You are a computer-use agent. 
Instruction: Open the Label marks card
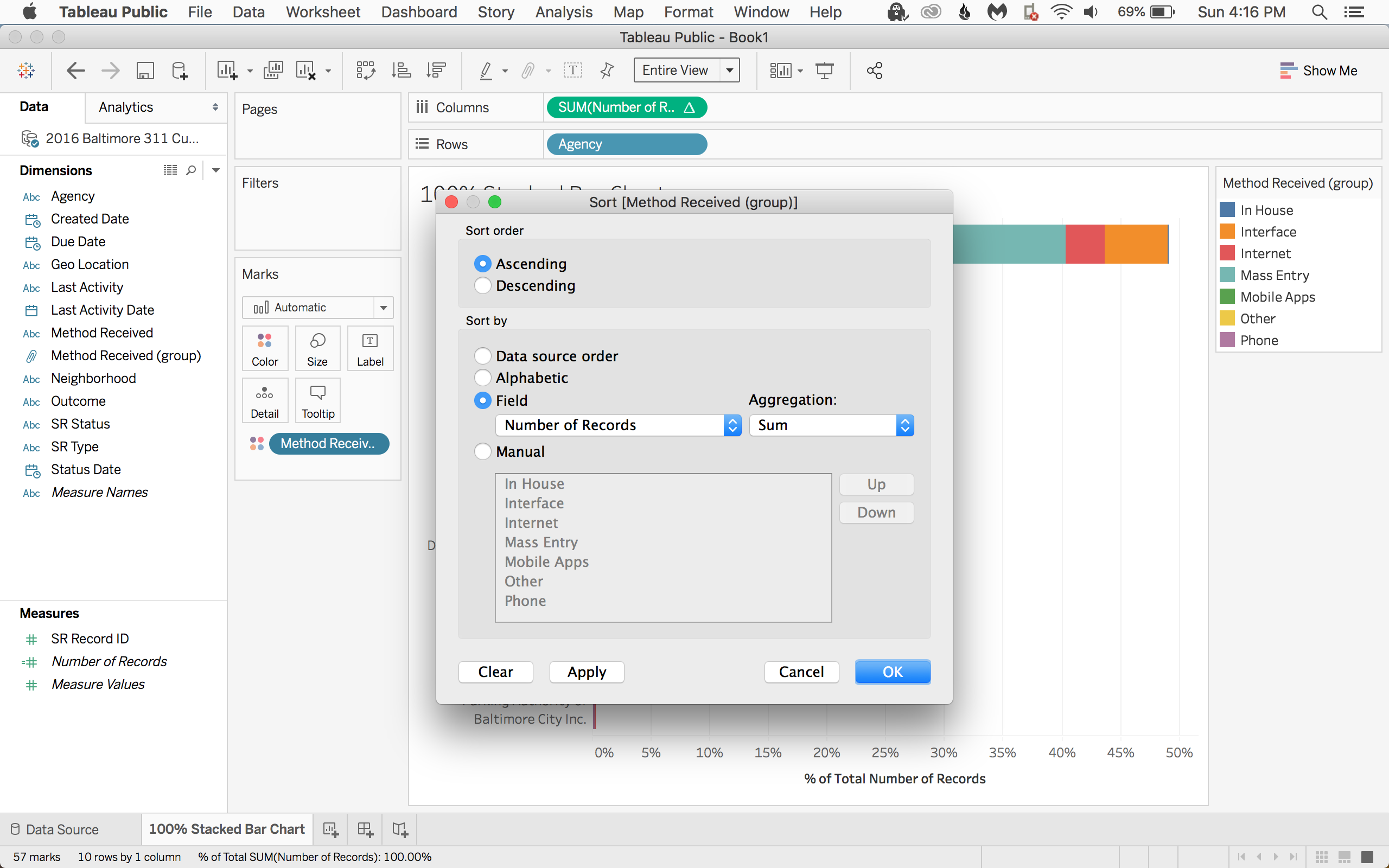[370, 348]
